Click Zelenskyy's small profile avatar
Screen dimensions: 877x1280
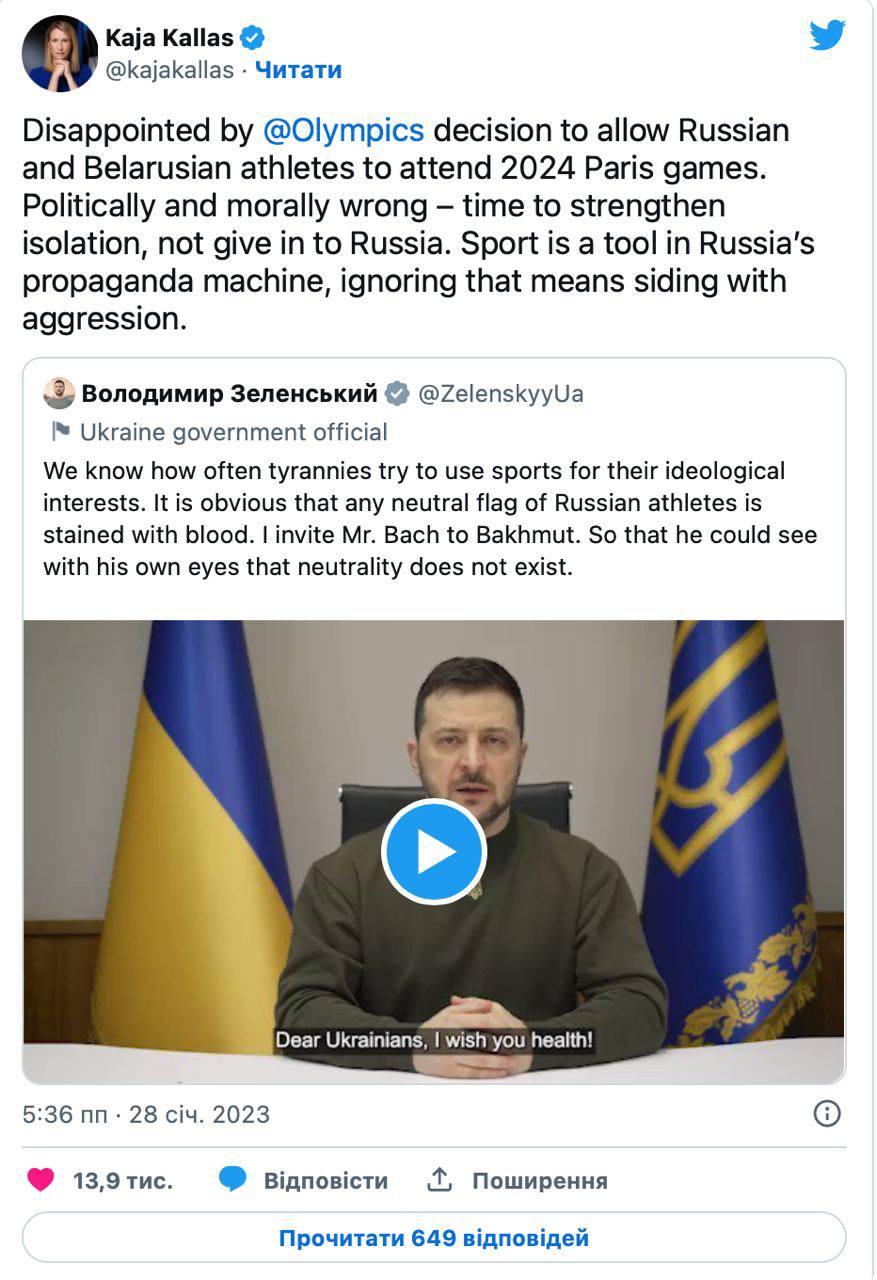pos(59,394)
